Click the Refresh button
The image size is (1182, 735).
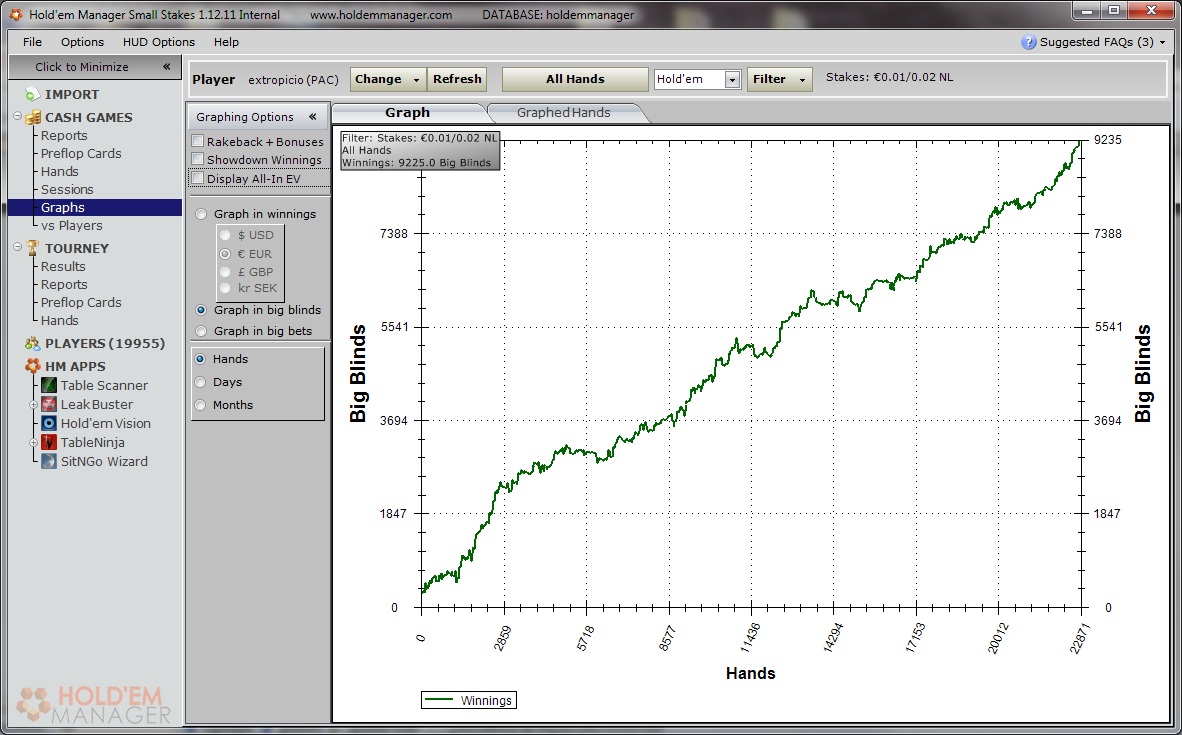pos(457,79)
